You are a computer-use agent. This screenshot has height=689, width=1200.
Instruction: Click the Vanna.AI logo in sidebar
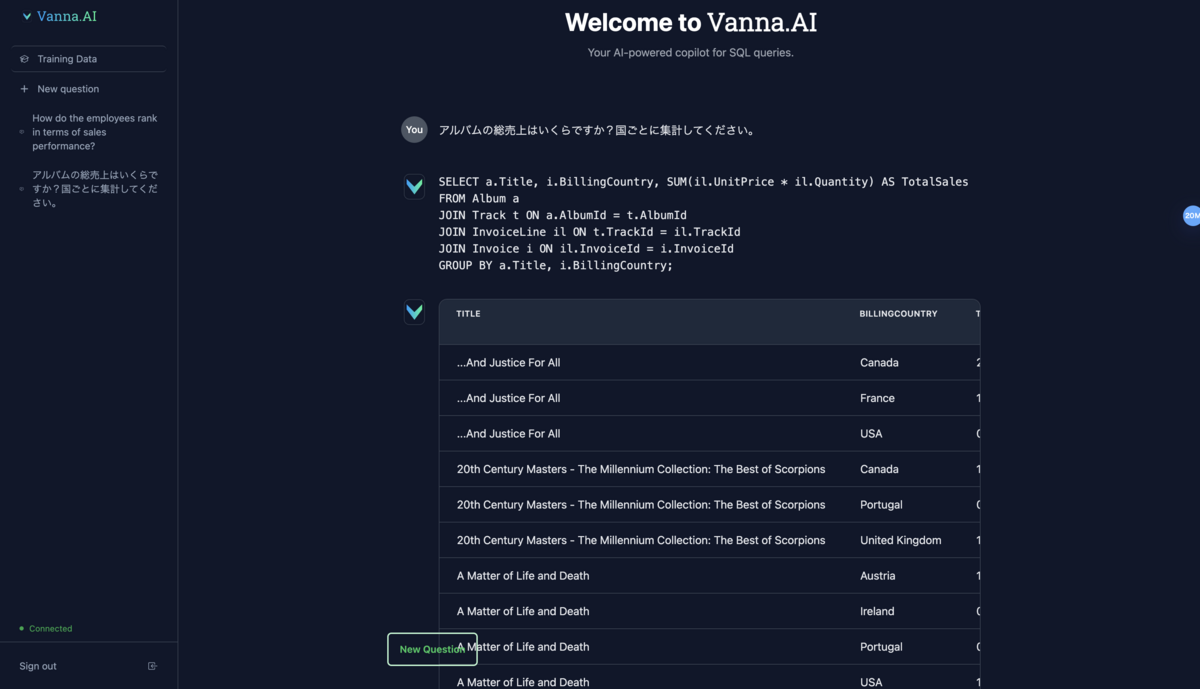pos(59,16)
